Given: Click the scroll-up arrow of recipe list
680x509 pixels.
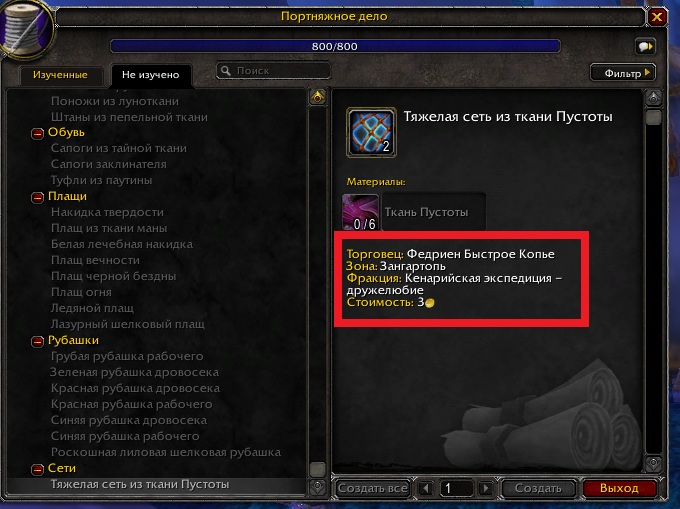Looking at the screenshot, I should [317, 97].
